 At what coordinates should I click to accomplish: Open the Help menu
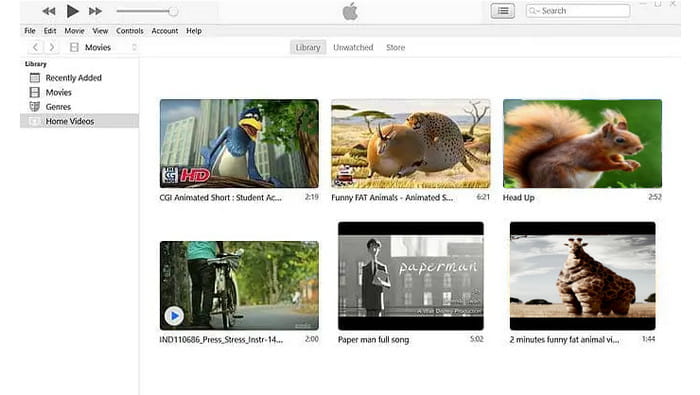point(194,31)
